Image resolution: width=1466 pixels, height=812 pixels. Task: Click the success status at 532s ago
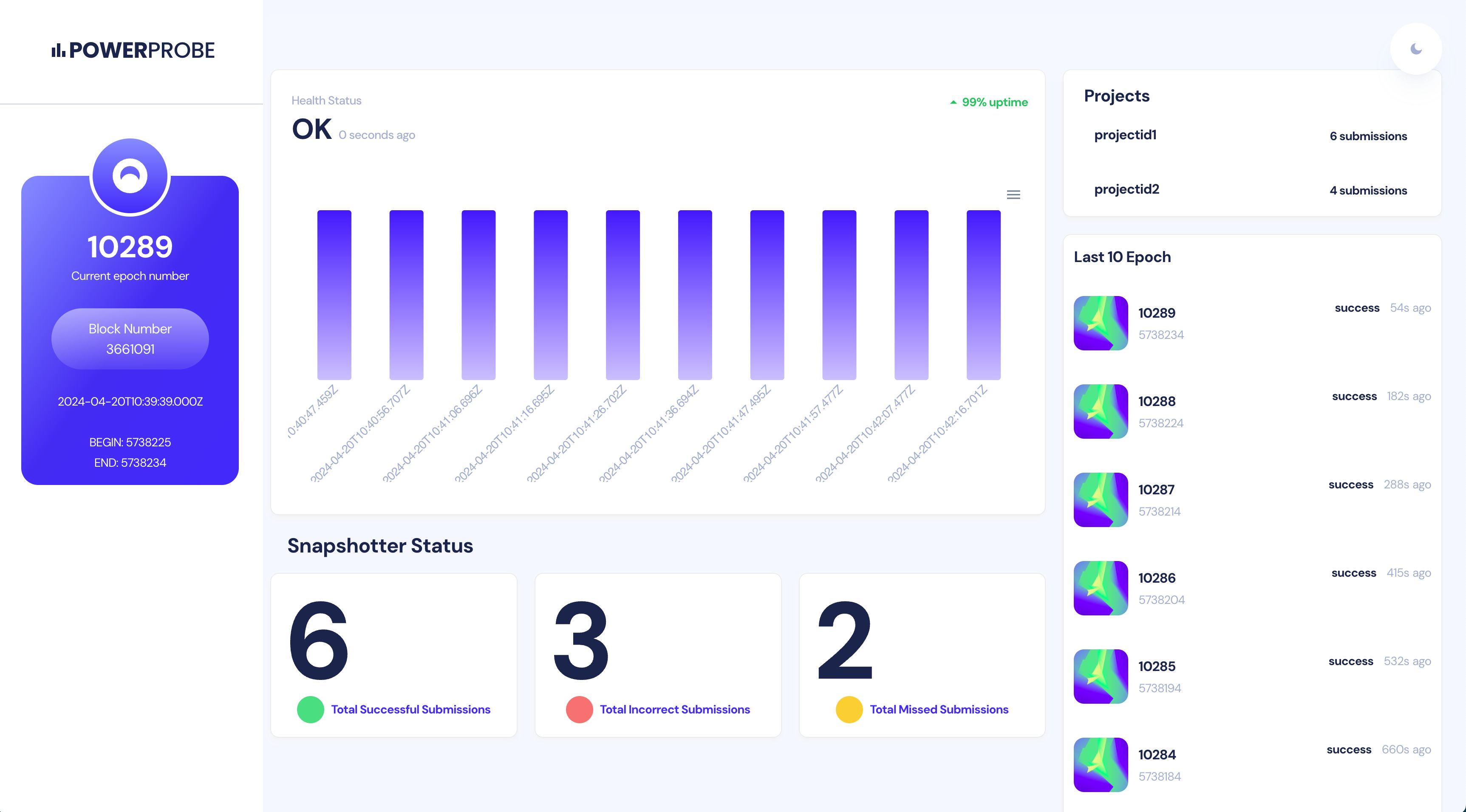coord(1350,661)
